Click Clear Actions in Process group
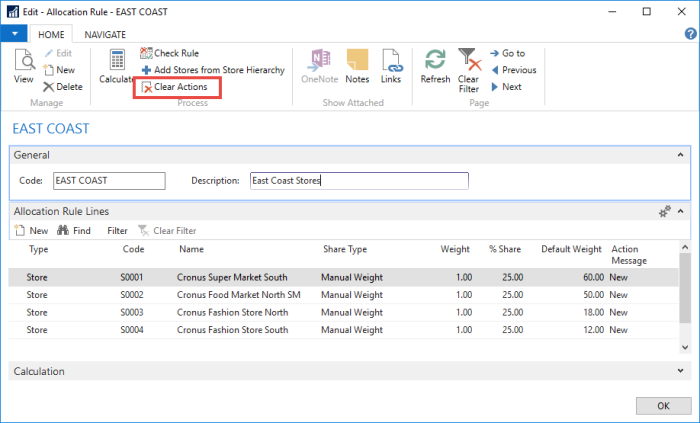 tap(175, 88)
